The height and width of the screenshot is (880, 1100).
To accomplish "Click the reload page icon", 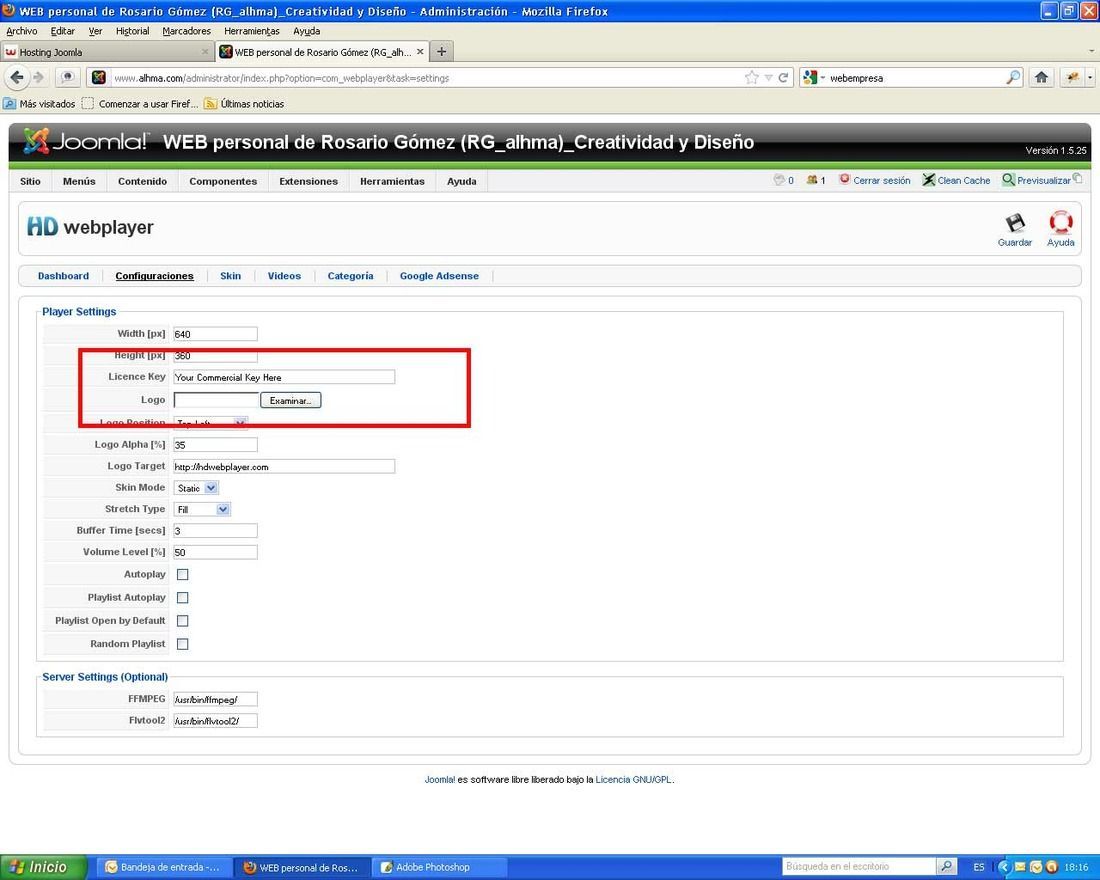I will pos(784,78).
